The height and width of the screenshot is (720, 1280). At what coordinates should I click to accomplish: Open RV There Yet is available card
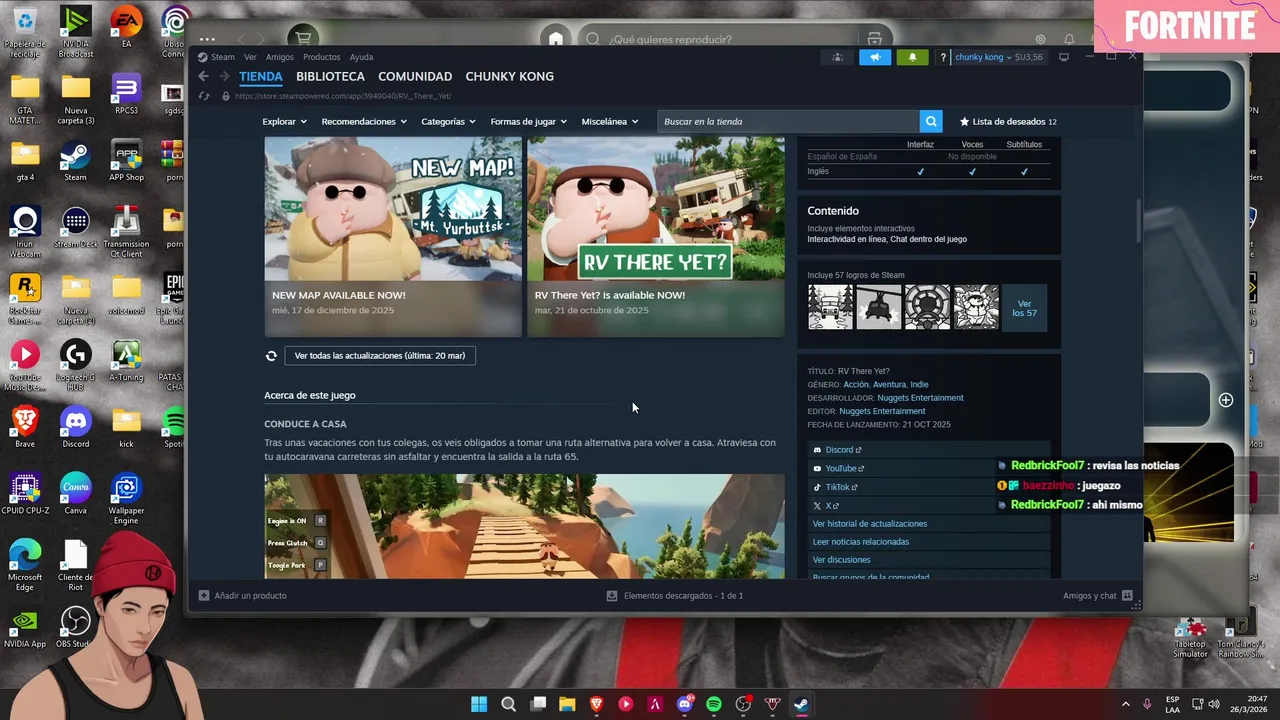point(656,236)
